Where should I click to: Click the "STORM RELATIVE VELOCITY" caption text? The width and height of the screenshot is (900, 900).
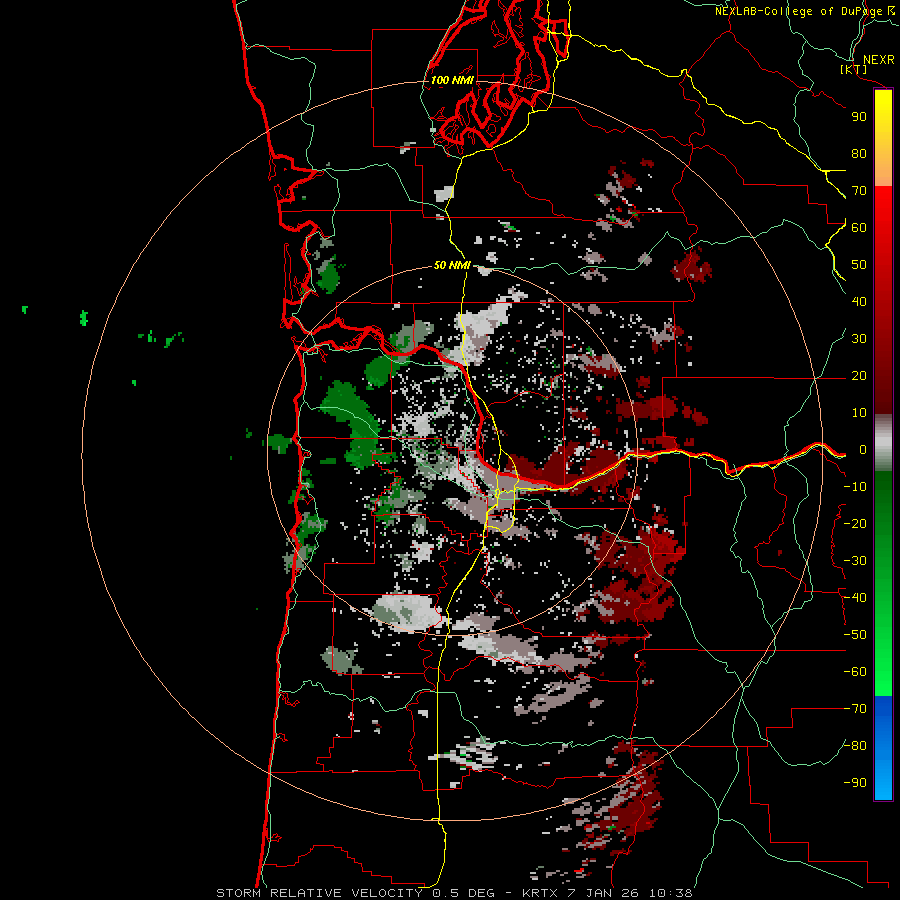pos(319,893)
